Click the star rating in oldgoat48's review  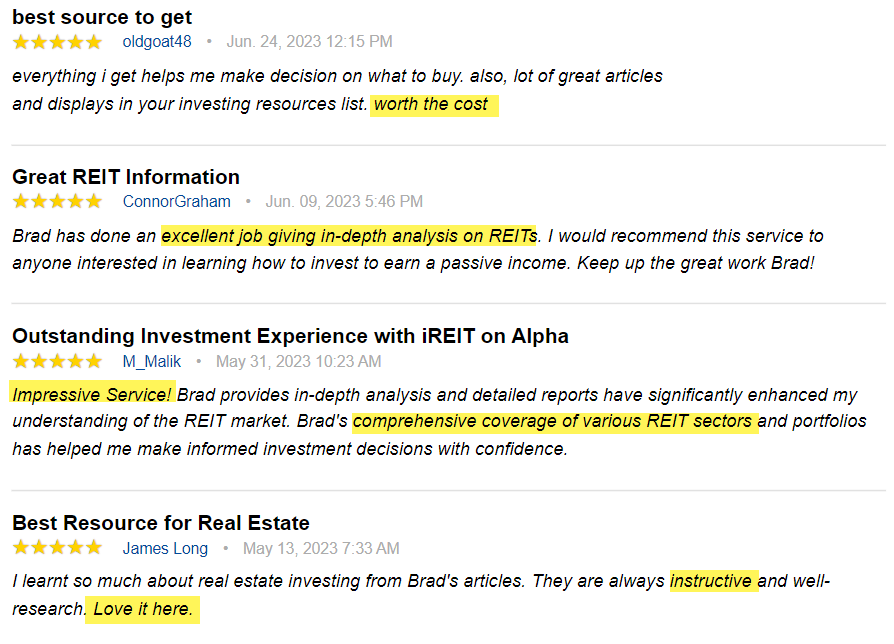click(x=57, y=42)
